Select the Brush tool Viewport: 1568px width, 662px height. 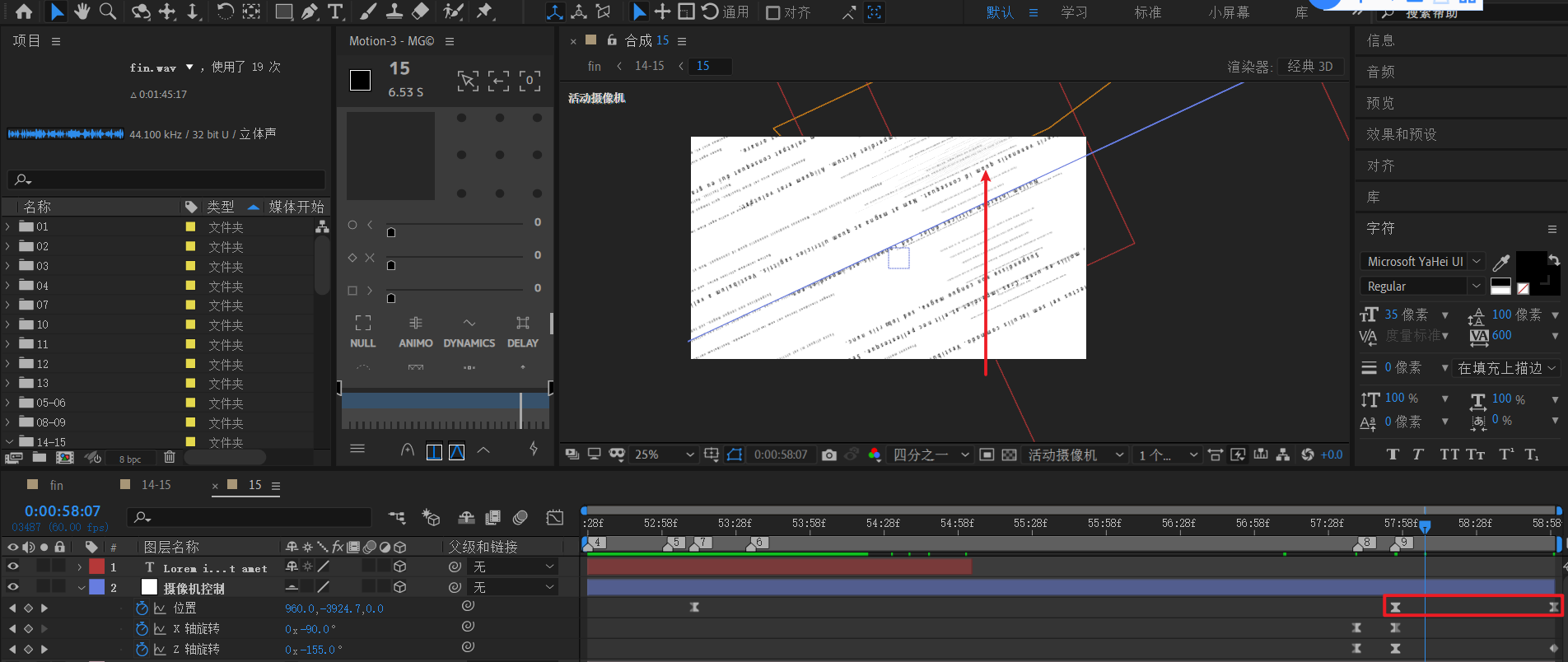tap(369, 12)
